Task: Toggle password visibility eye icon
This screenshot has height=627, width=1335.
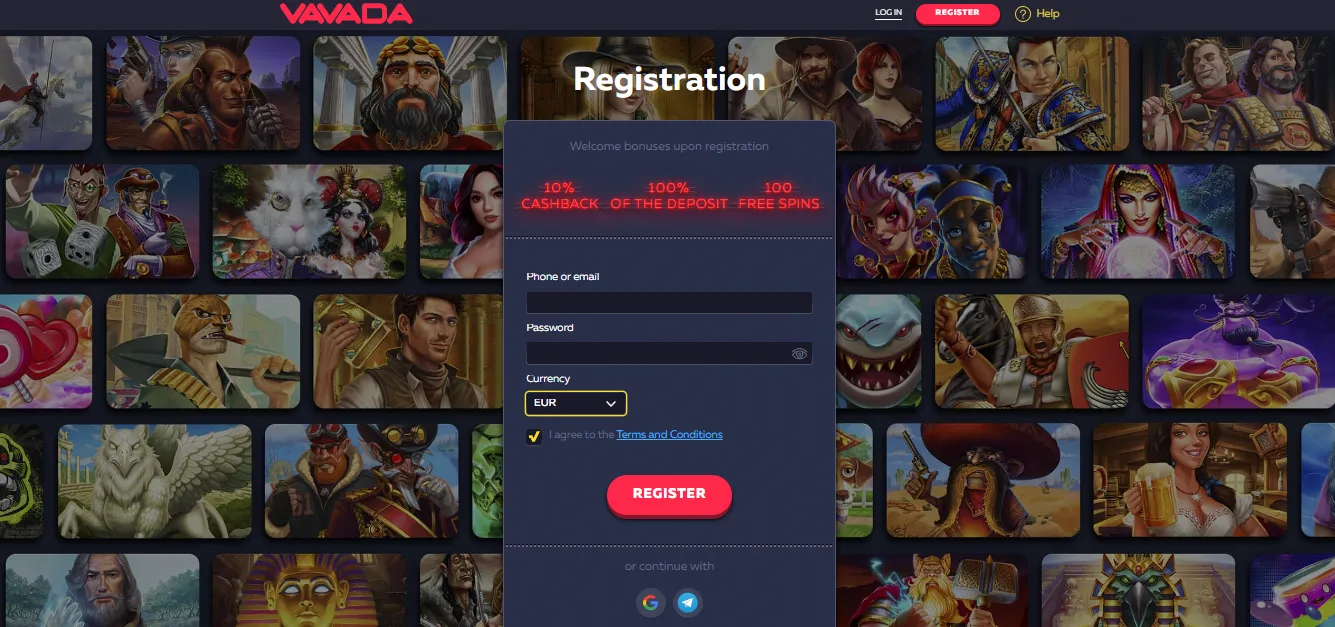Action: pyautogui.click(x=799, y=353)
